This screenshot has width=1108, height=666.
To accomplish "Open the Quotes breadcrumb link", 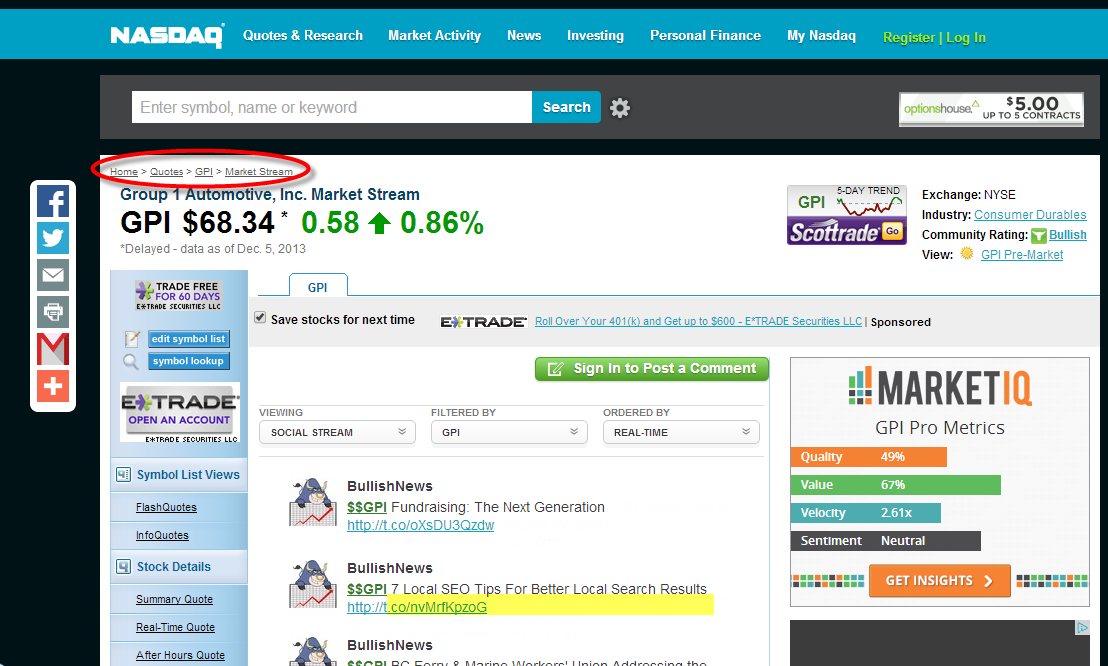I will click(166, 172).
